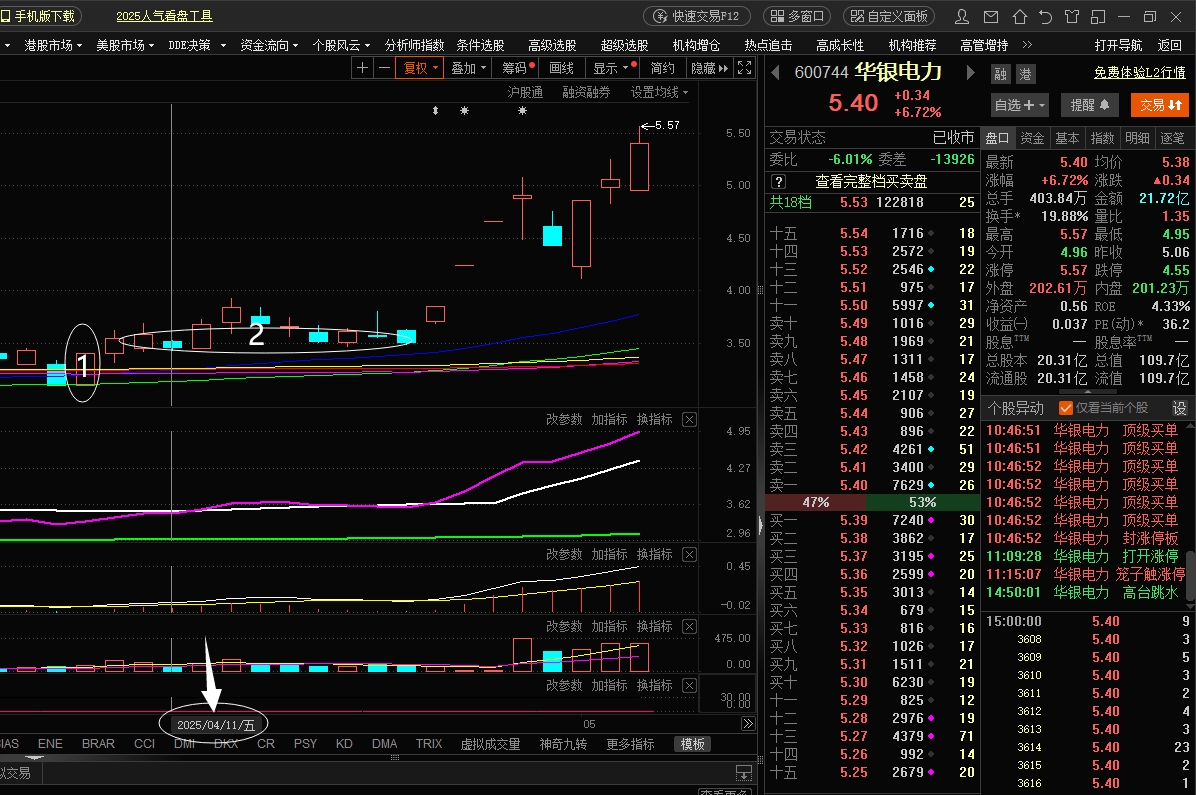Close the first indicator sub-panel
The image size is (1196, 795).
689,420
